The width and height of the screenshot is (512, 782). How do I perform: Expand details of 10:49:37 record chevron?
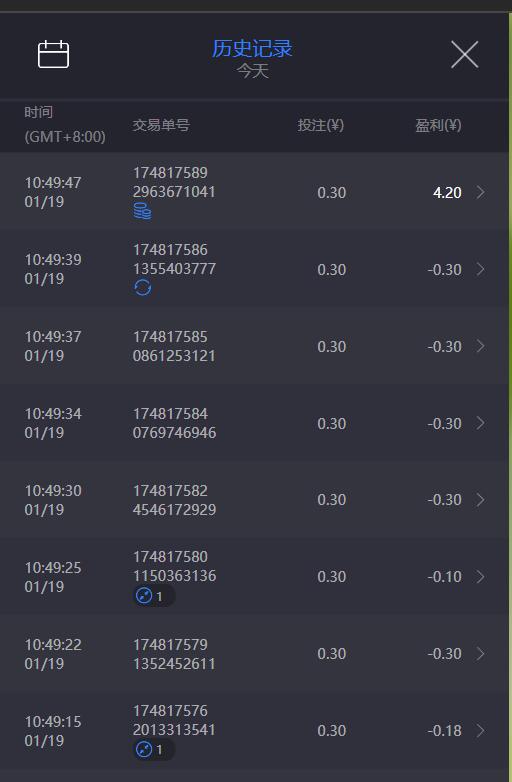(x=480, y=346)
